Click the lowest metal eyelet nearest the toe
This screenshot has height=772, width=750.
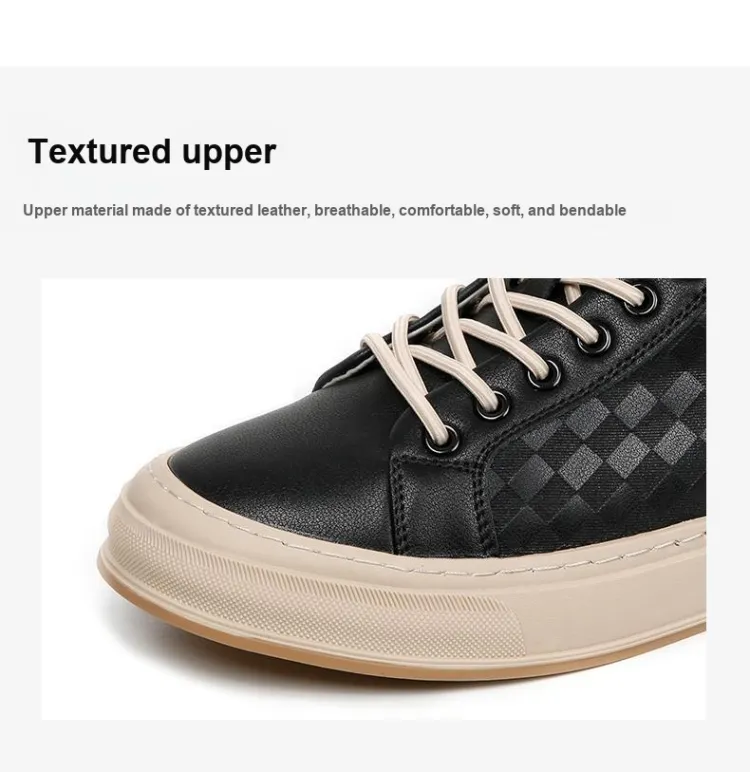pos(442,439)
